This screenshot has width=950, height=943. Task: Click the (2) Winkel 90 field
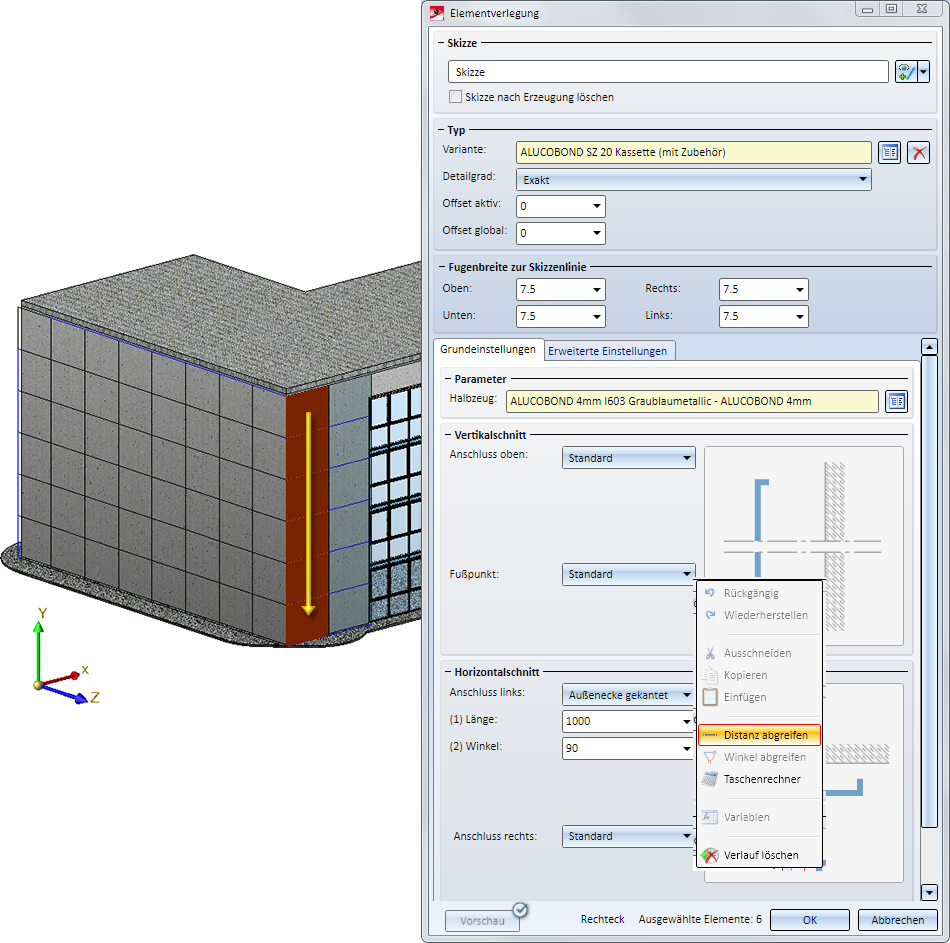[x=628, y=748]
